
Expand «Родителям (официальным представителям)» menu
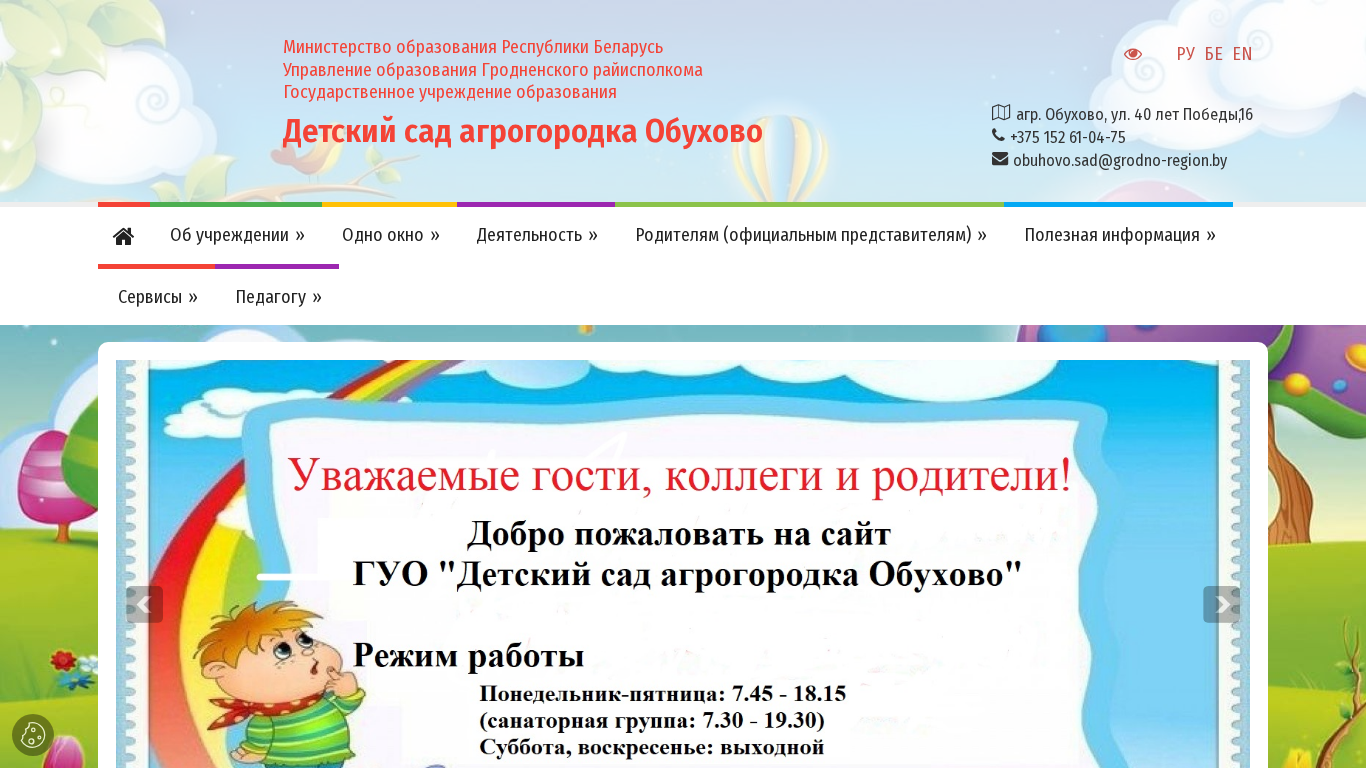click(810, 235)
